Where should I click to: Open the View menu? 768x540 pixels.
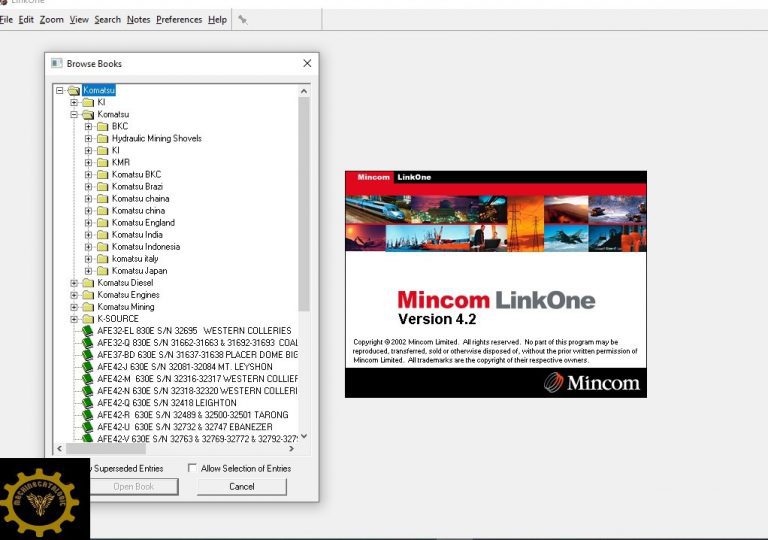click(79, 20)
